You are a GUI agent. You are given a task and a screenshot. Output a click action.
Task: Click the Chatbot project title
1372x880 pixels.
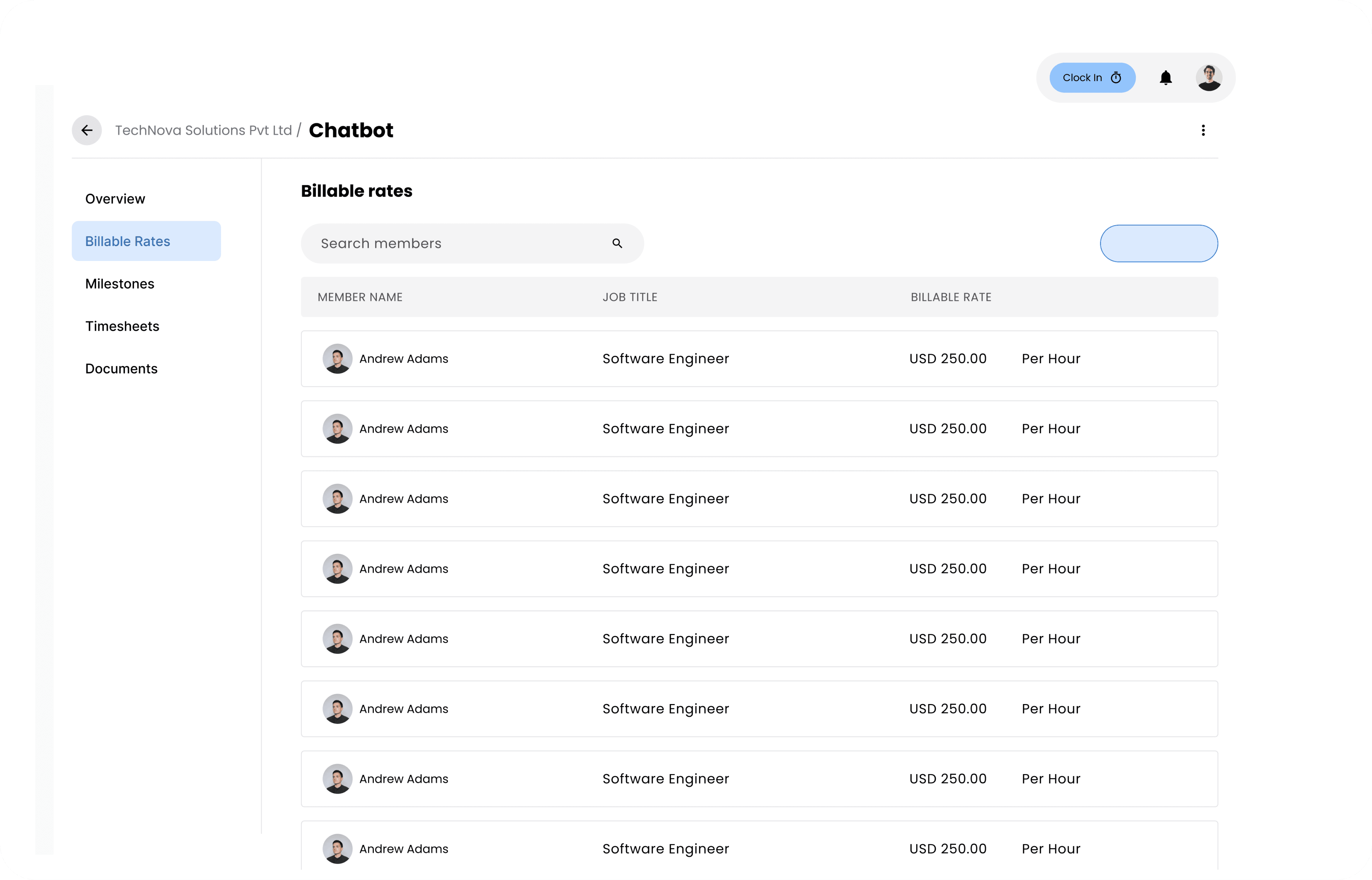(351, 130)
